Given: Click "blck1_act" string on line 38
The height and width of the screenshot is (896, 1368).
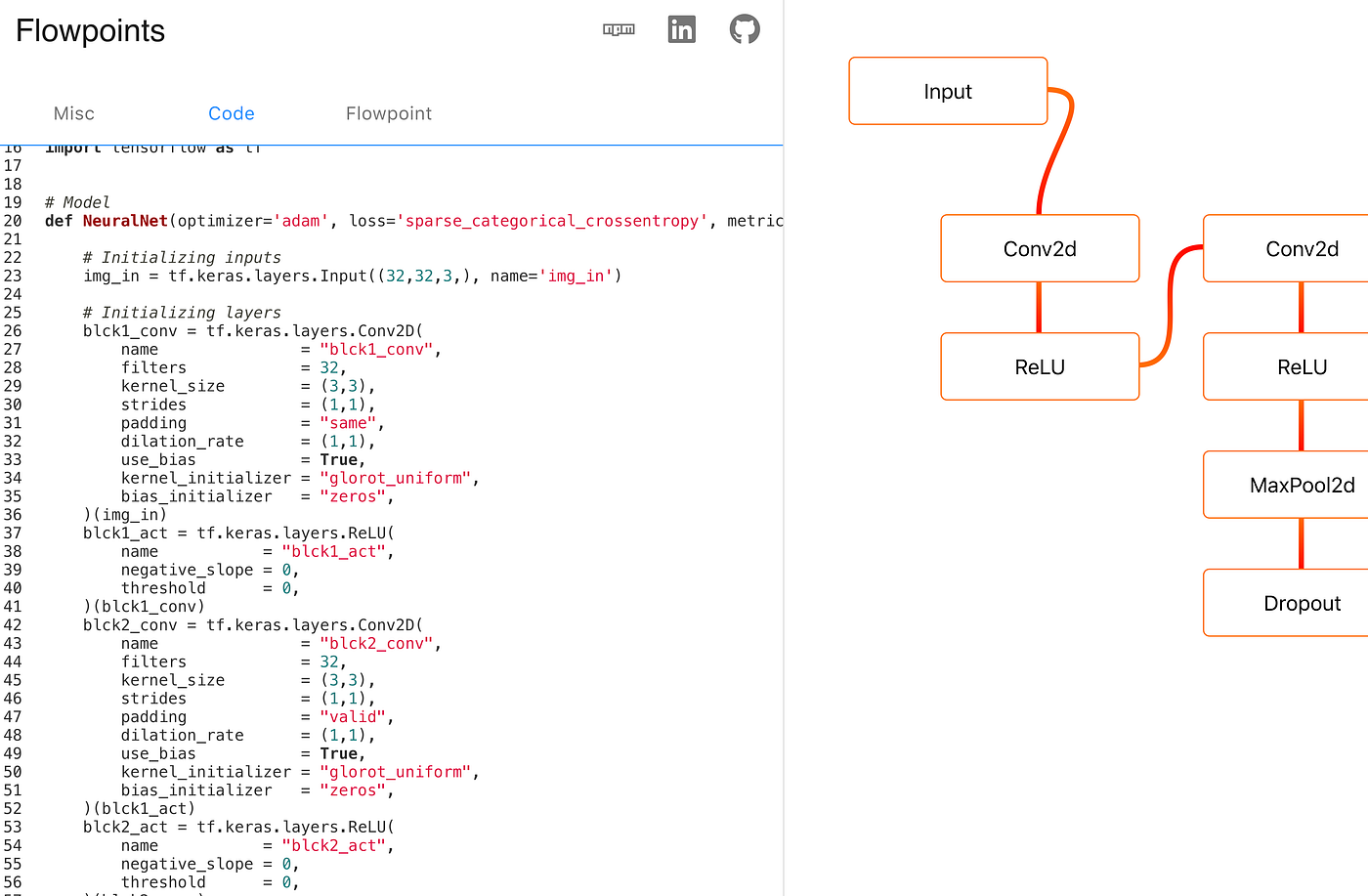Looking at the screenshot, I should (334, 552).
